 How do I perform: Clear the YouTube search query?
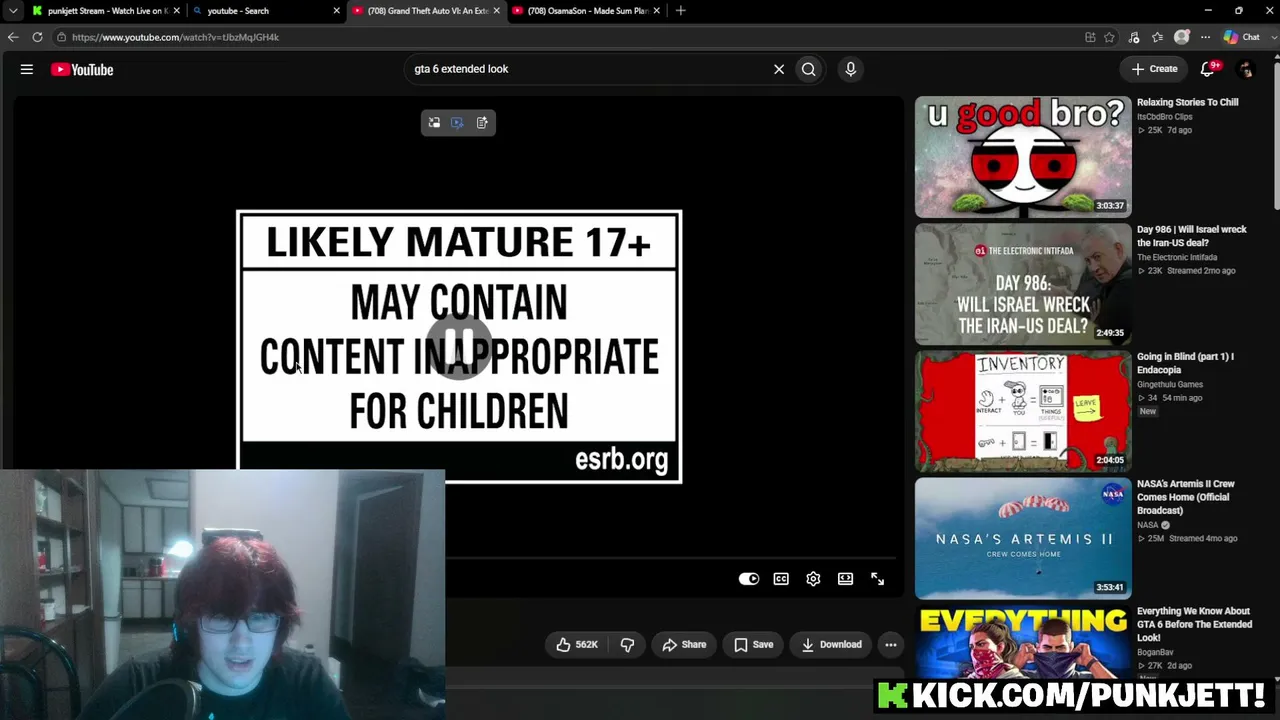click(779, 69)
